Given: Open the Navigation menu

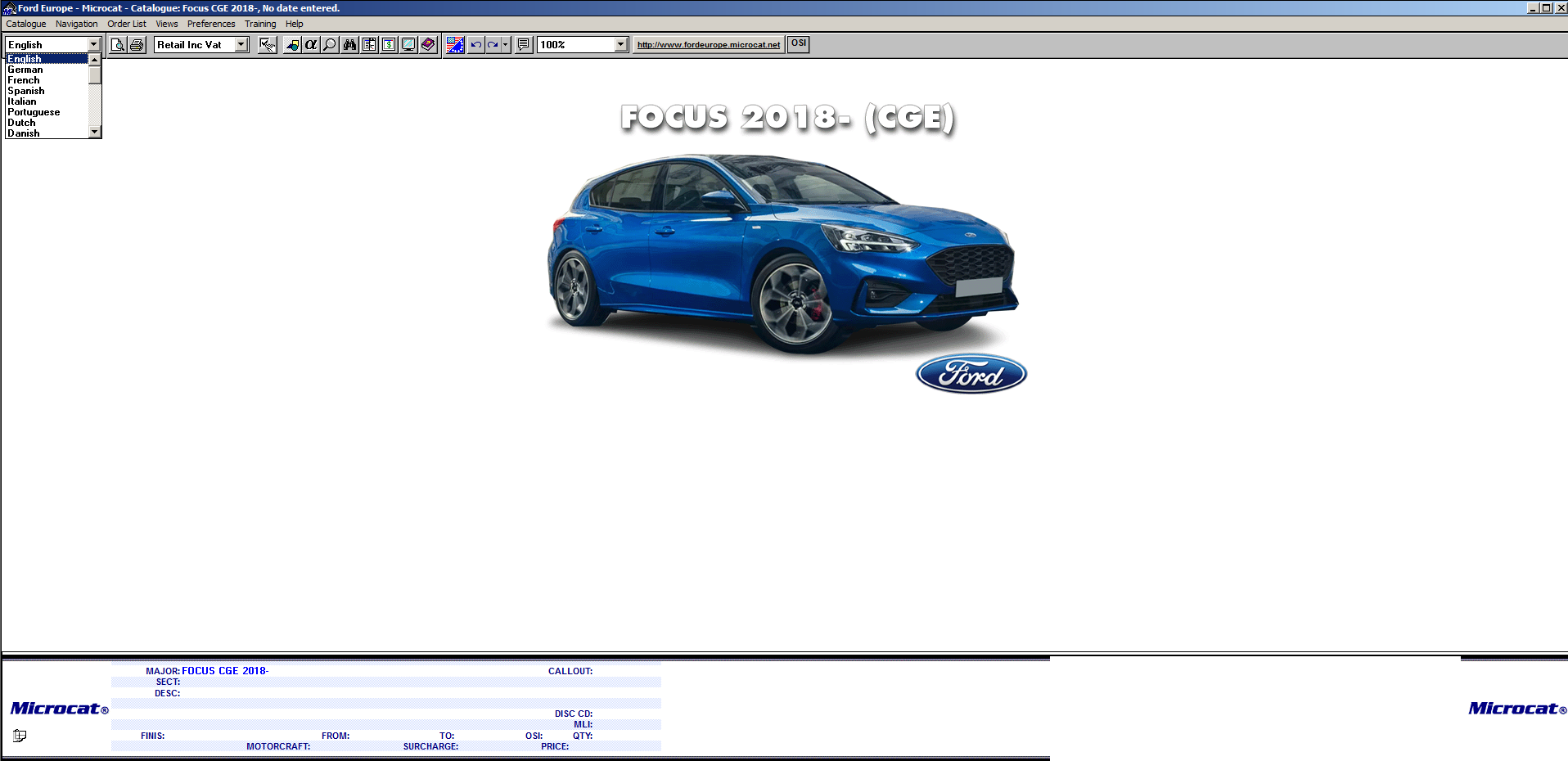Looking at the screenshot, I should pyautogui.click(x=76, y=24).
